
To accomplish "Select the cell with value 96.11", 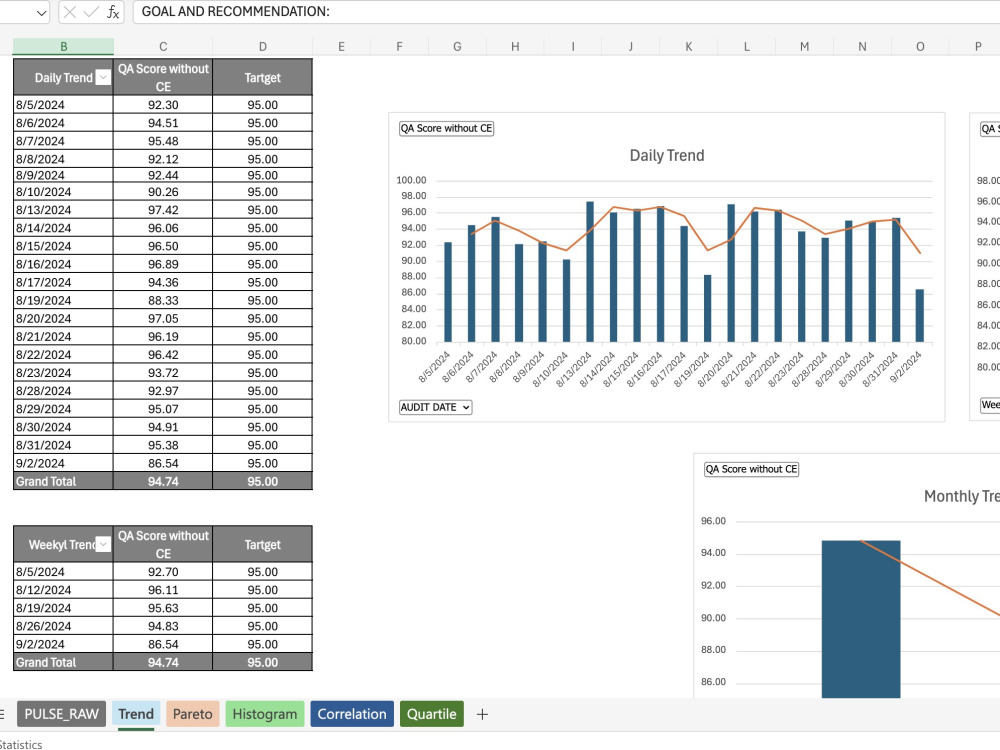I will [163, 590].
